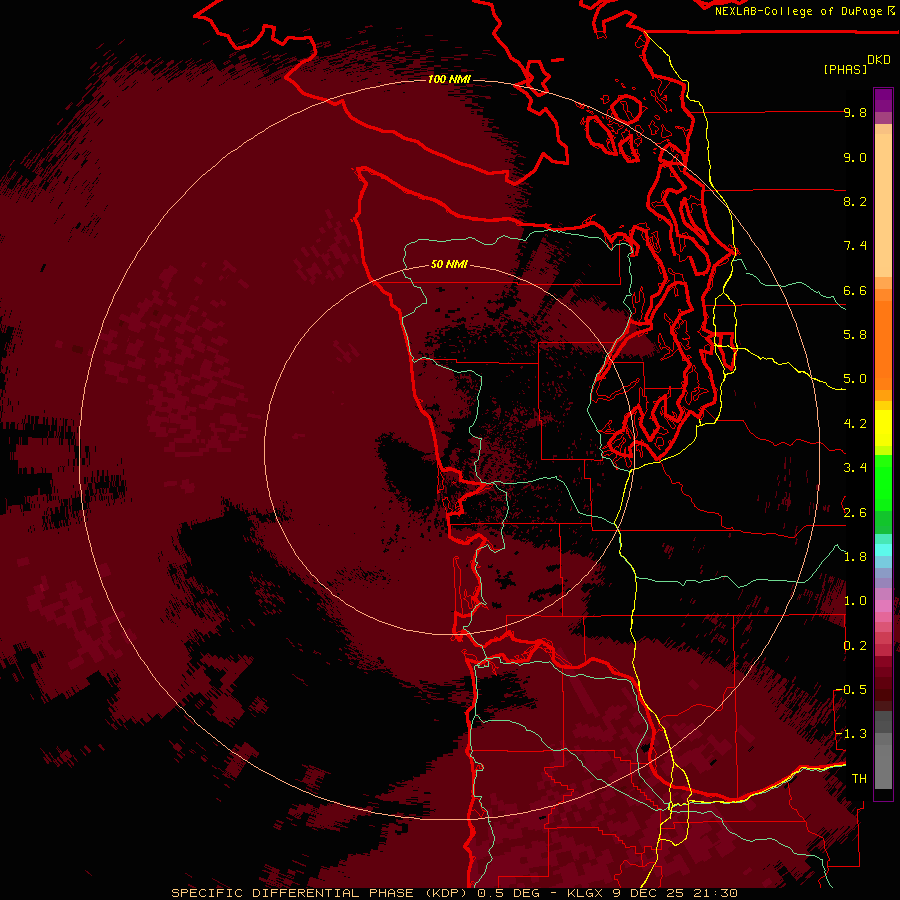
Task: Pick the 2.6 legend scale value
Action: pos(855,513)
